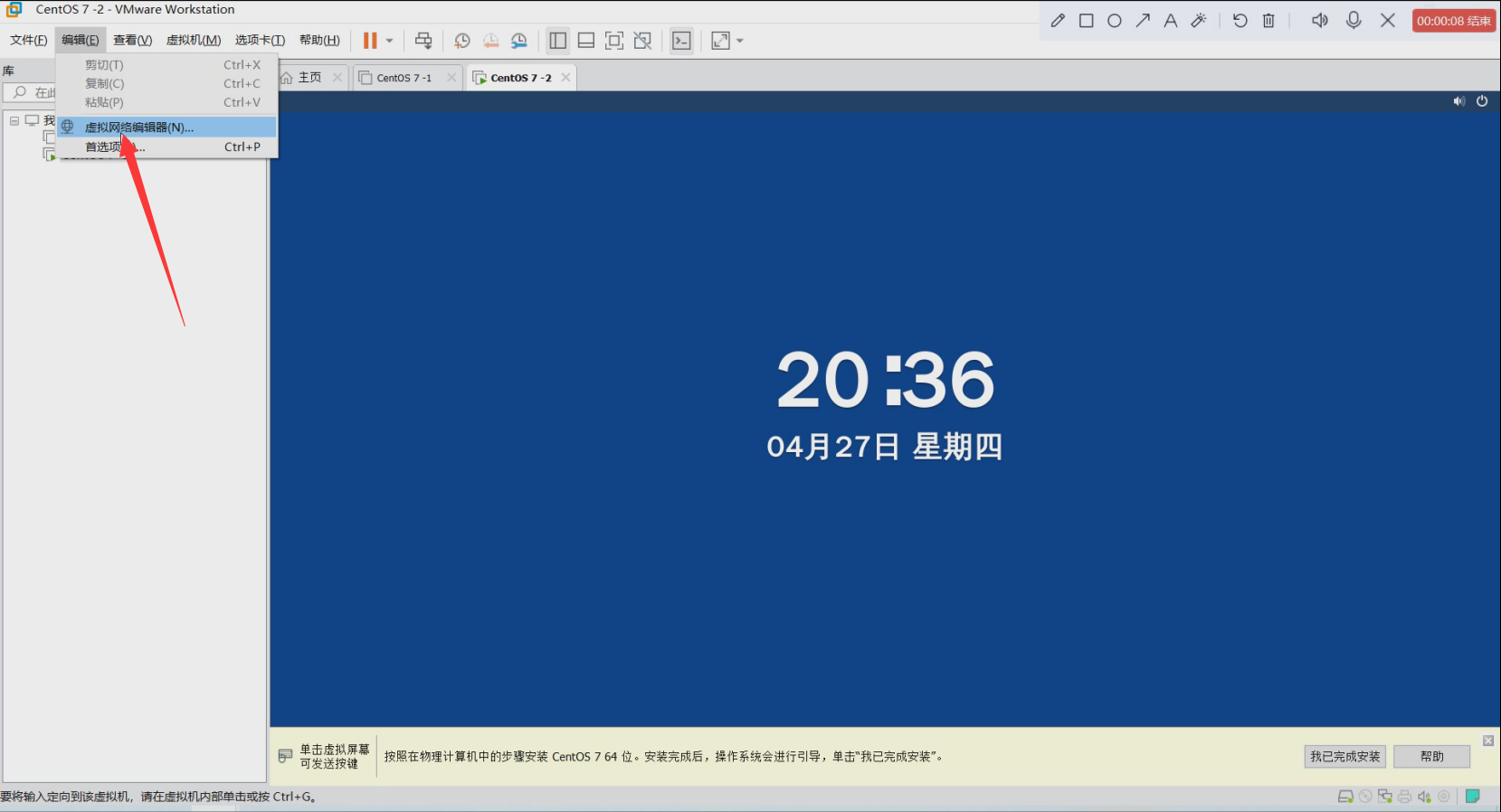Close the open 编辑(E) menu header
The width and height of the screenshot is (1501, 812).
[x=81, y=40]
